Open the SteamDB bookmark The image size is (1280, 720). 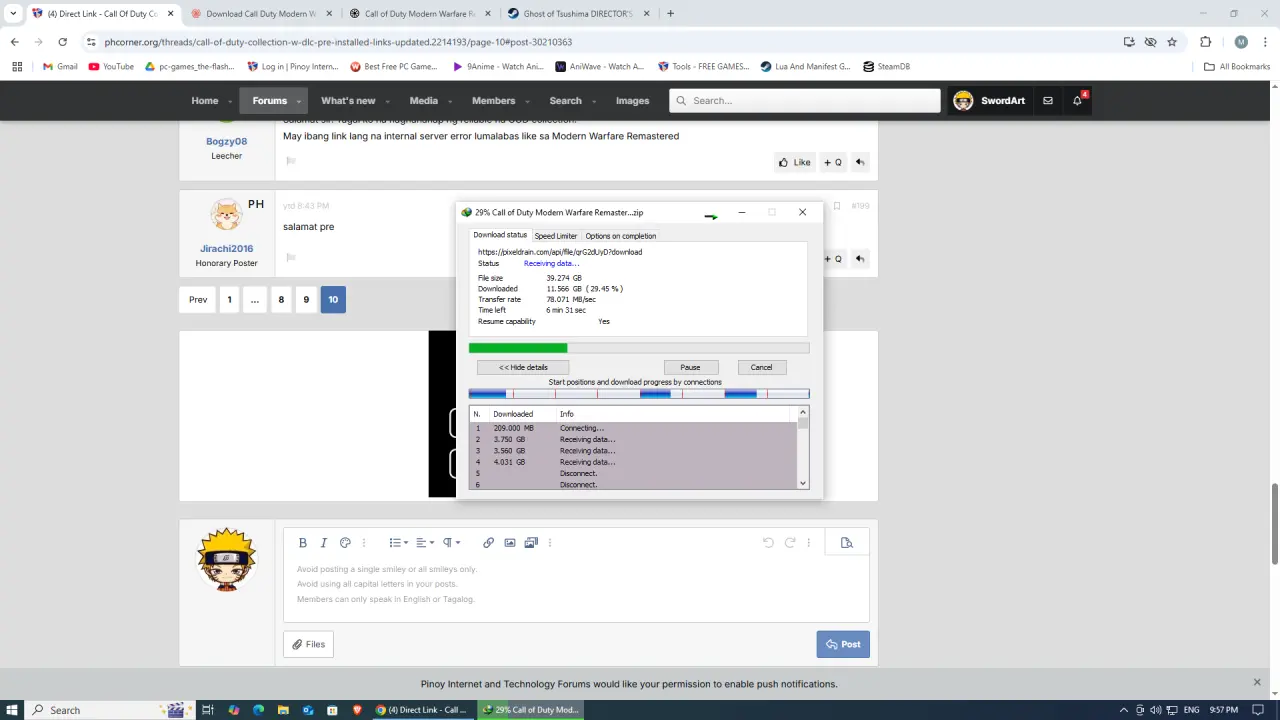tap(887, 67)
